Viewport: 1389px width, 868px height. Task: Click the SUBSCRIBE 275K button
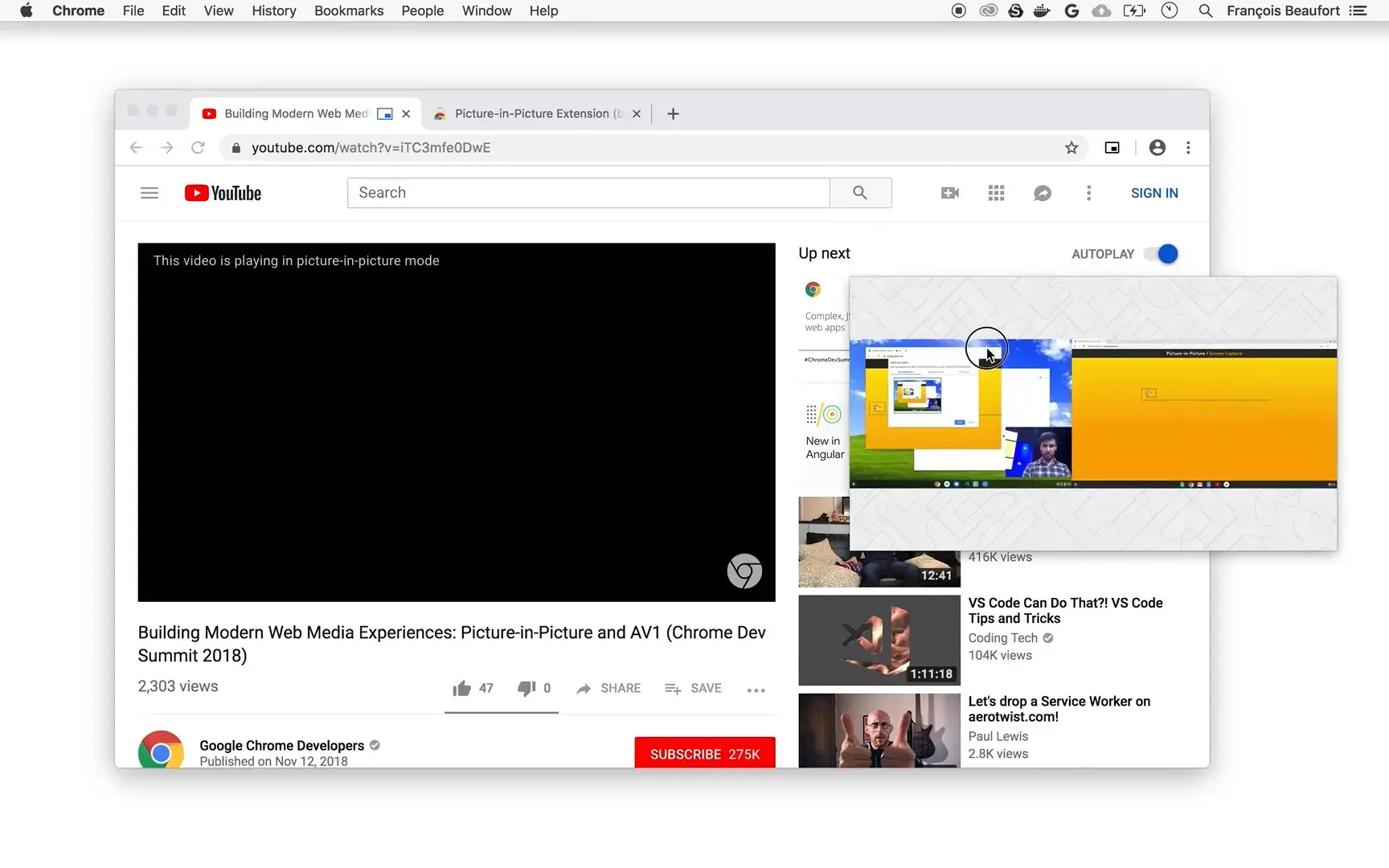704,754
